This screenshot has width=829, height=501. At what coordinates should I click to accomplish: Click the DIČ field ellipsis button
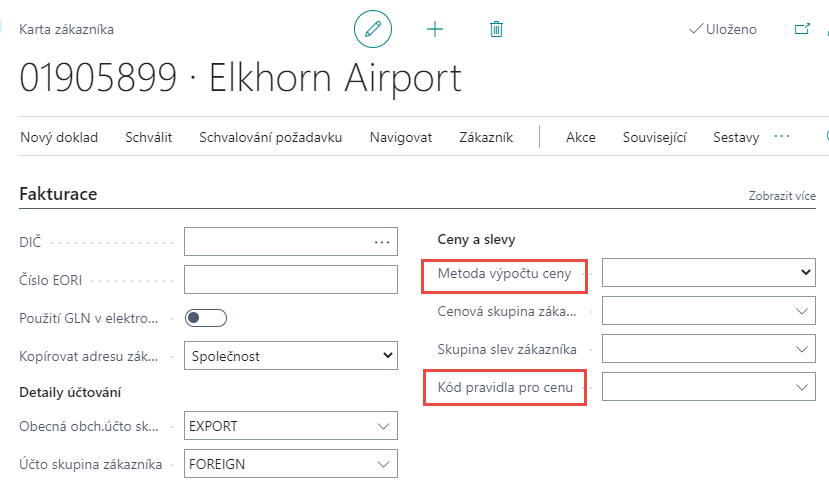point(382,241)
